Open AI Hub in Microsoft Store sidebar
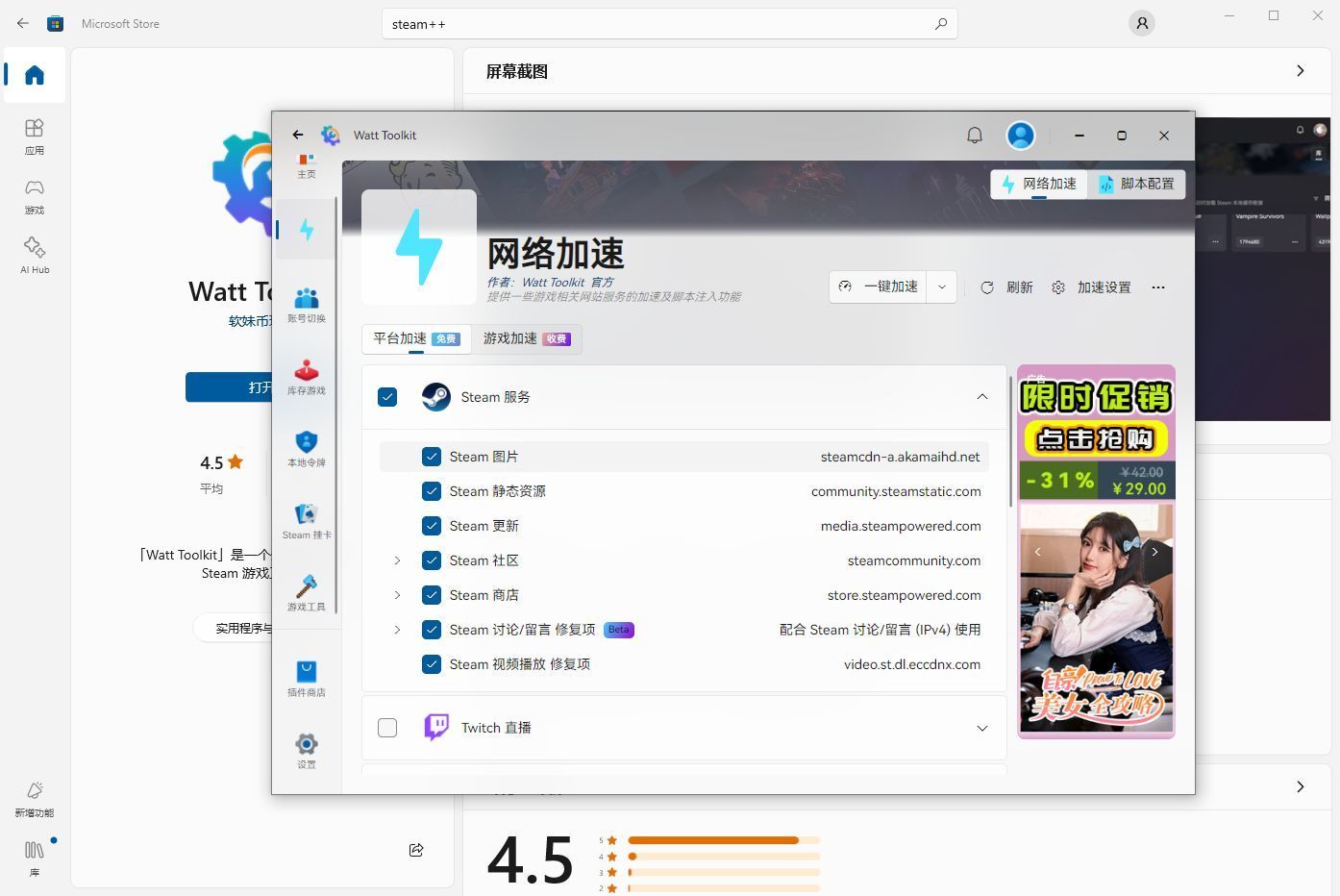The width and height of the screenshot is (1340, 896). pos(35,256)
